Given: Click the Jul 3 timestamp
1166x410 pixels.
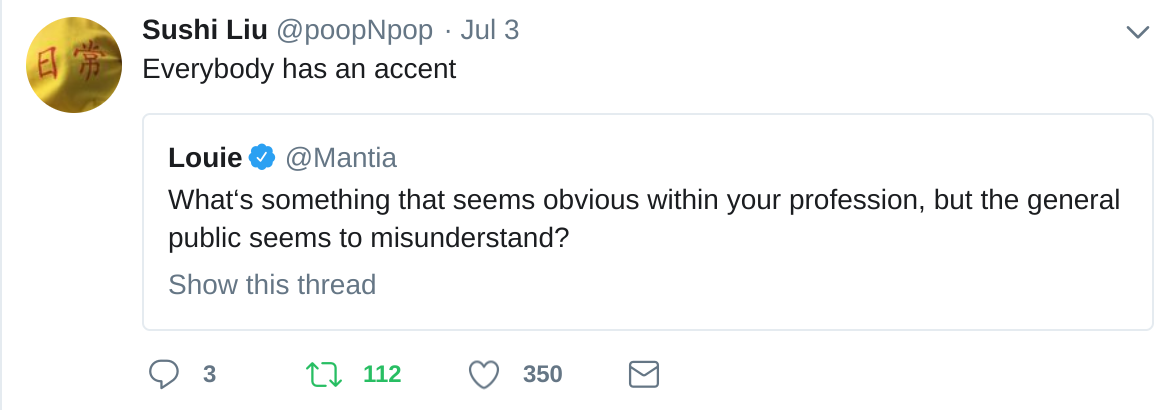Looking at the screenshot, I should [489, 31].
